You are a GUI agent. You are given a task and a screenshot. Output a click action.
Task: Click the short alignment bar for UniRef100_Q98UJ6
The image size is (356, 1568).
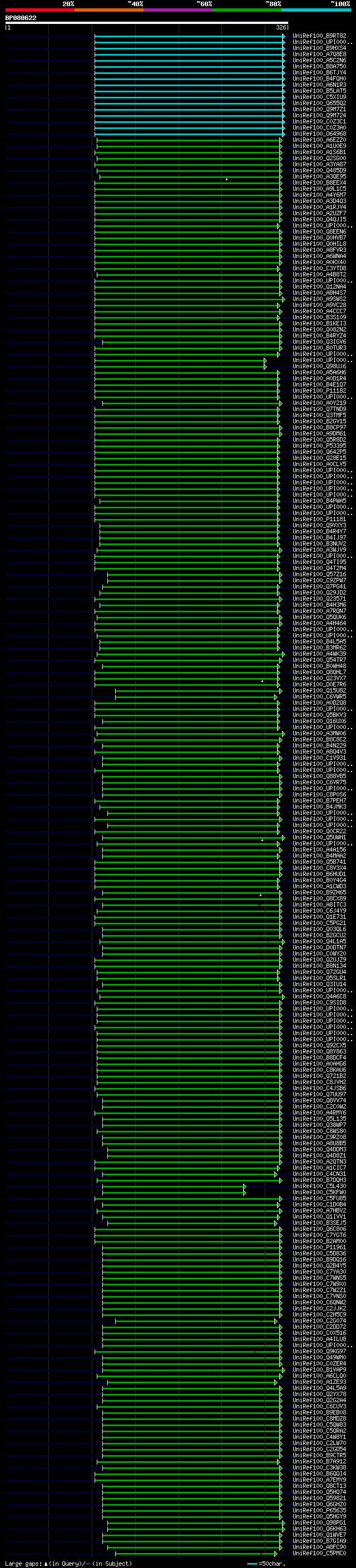(x=180, y=367)
